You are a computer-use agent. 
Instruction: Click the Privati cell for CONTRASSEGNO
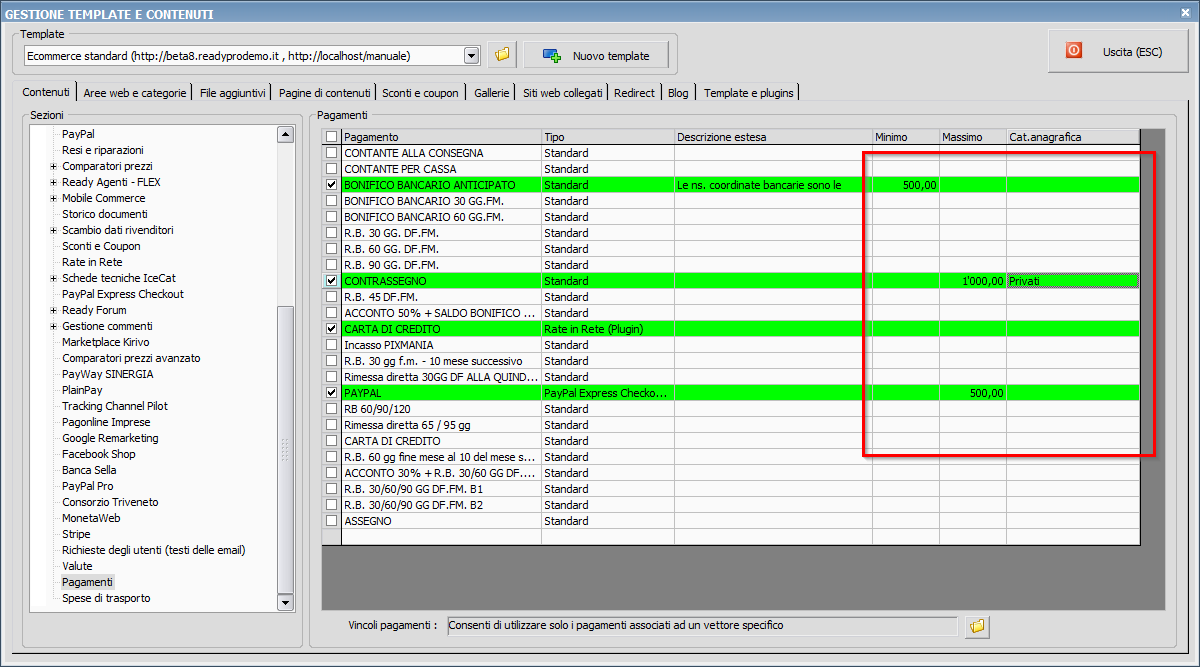1073,281
